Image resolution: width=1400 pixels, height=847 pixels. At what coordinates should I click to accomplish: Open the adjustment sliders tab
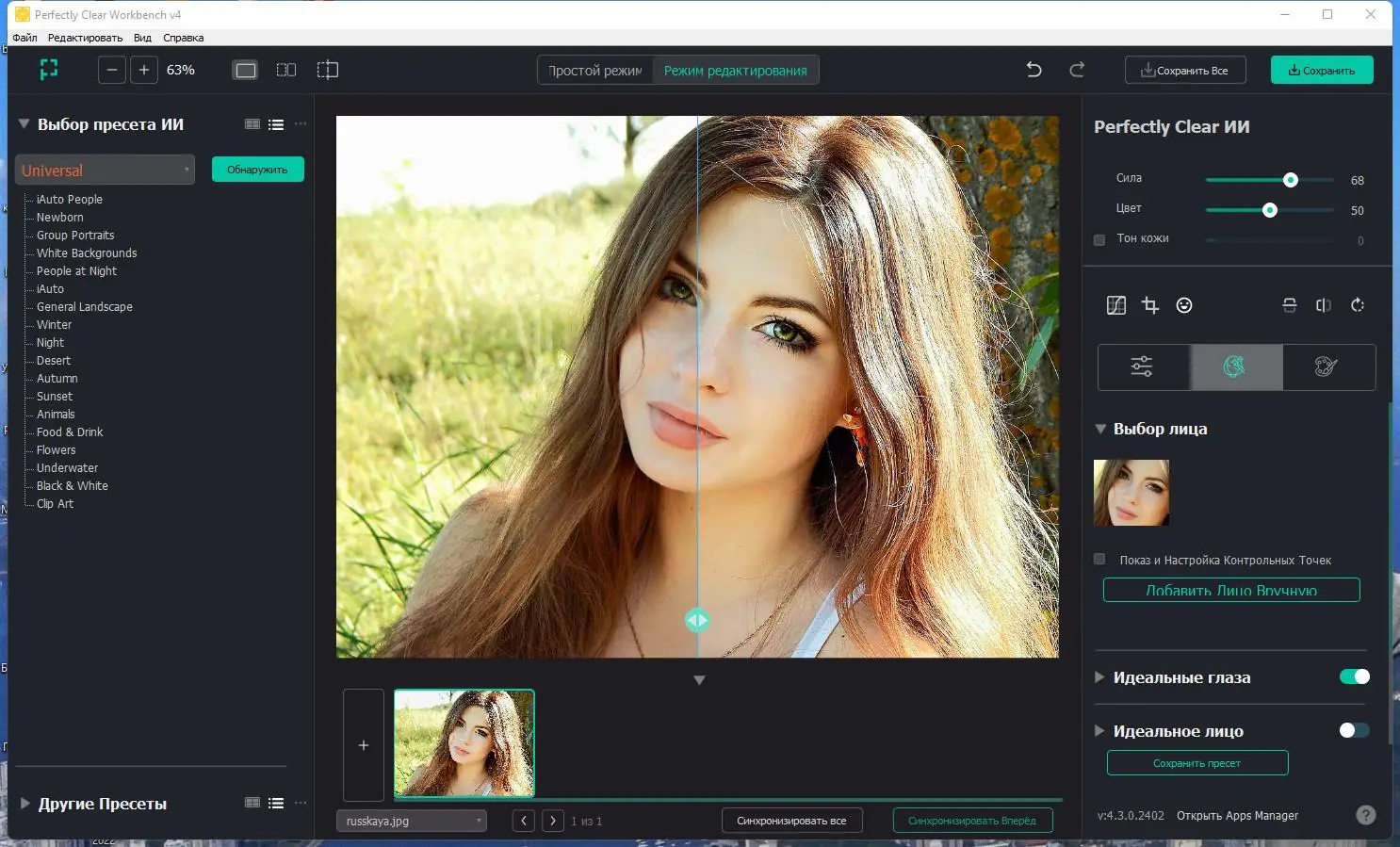coord(1144,366)
